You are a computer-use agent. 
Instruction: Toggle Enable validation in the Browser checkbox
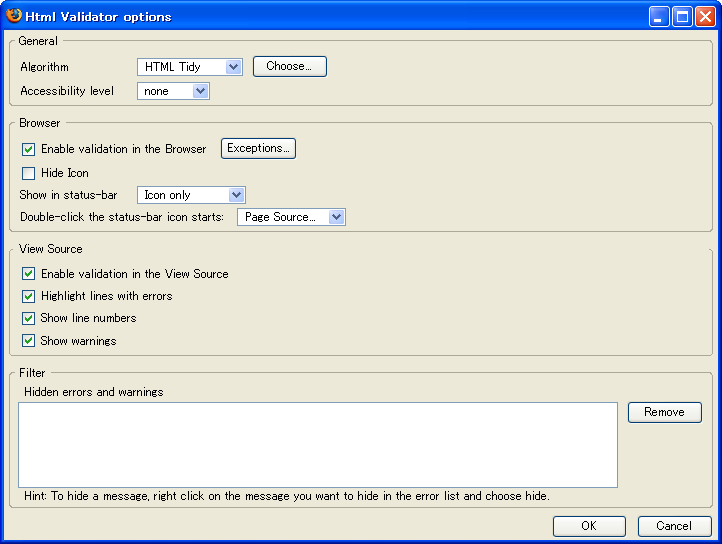tap(29, 149)
